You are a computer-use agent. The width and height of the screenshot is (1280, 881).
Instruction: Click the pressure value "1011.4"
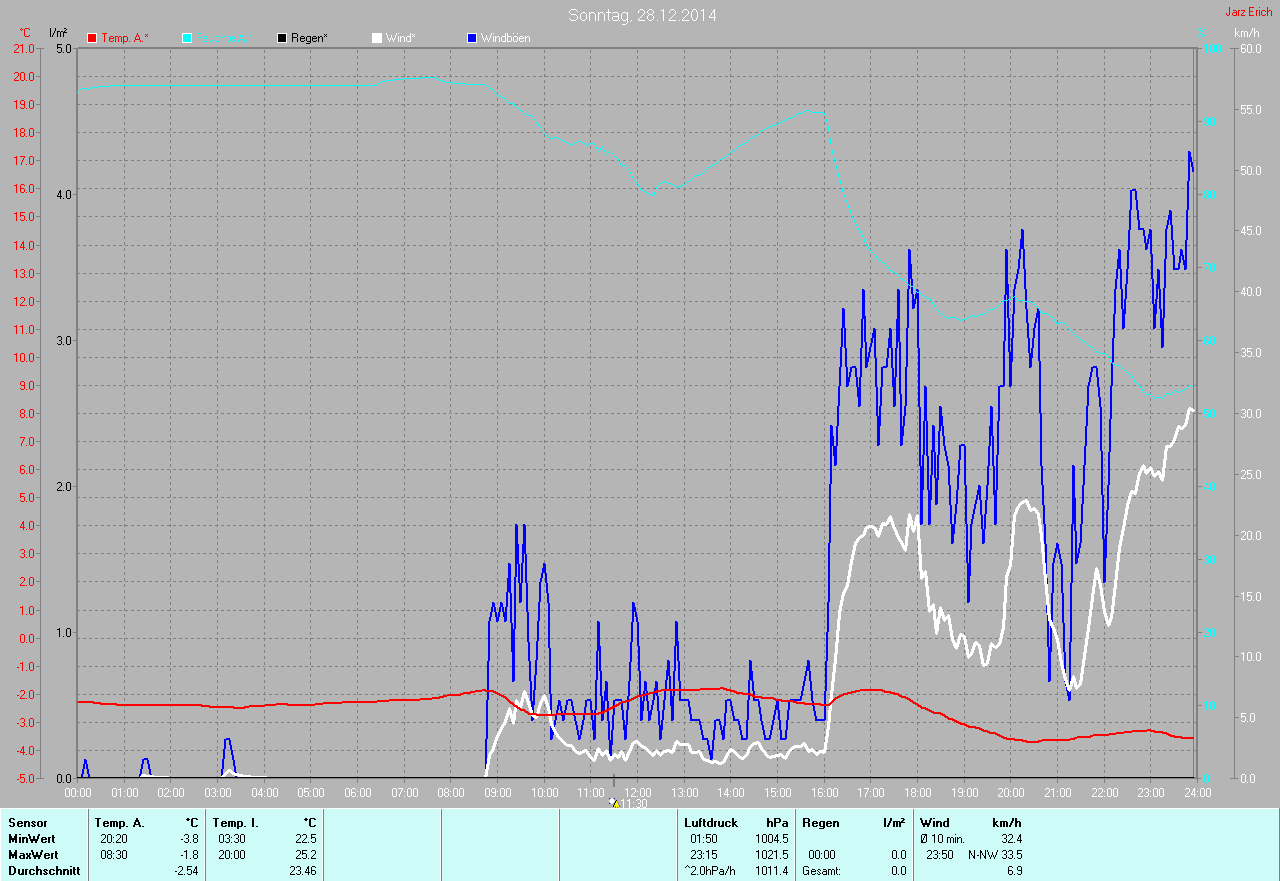(771, 871)
